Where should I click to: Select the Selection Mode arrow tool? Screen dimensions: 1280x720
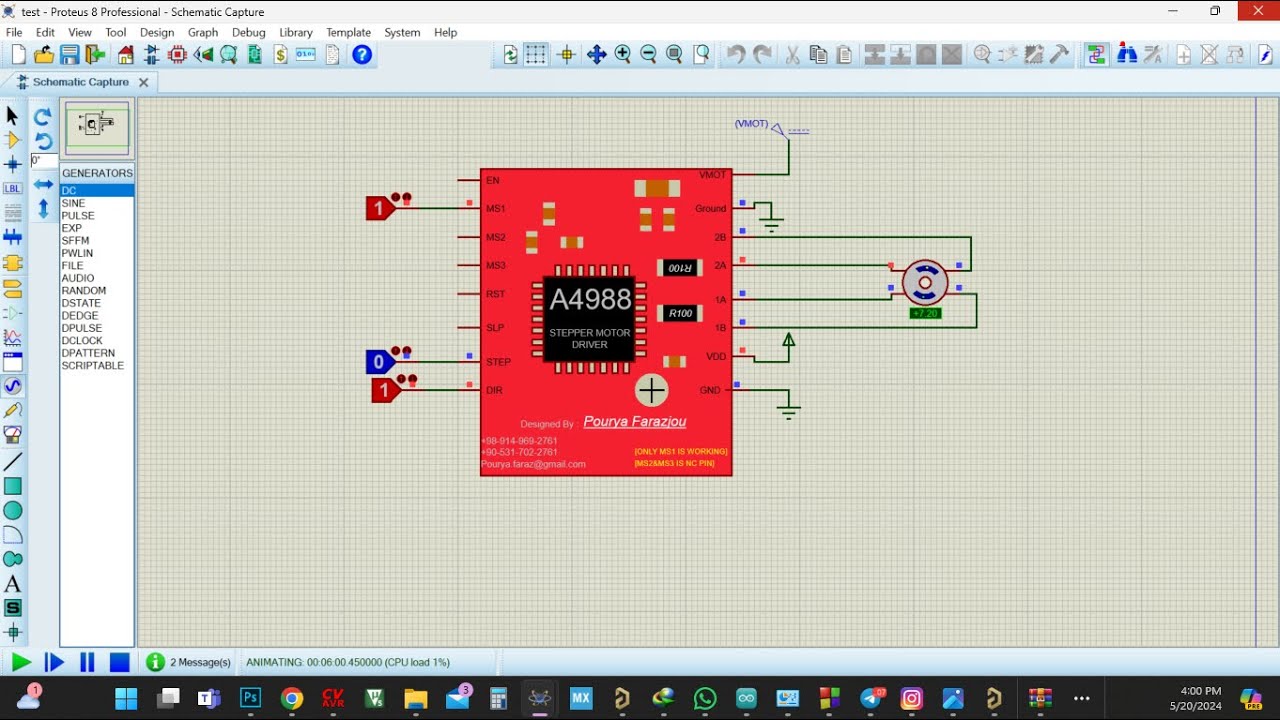pos(13,116)
